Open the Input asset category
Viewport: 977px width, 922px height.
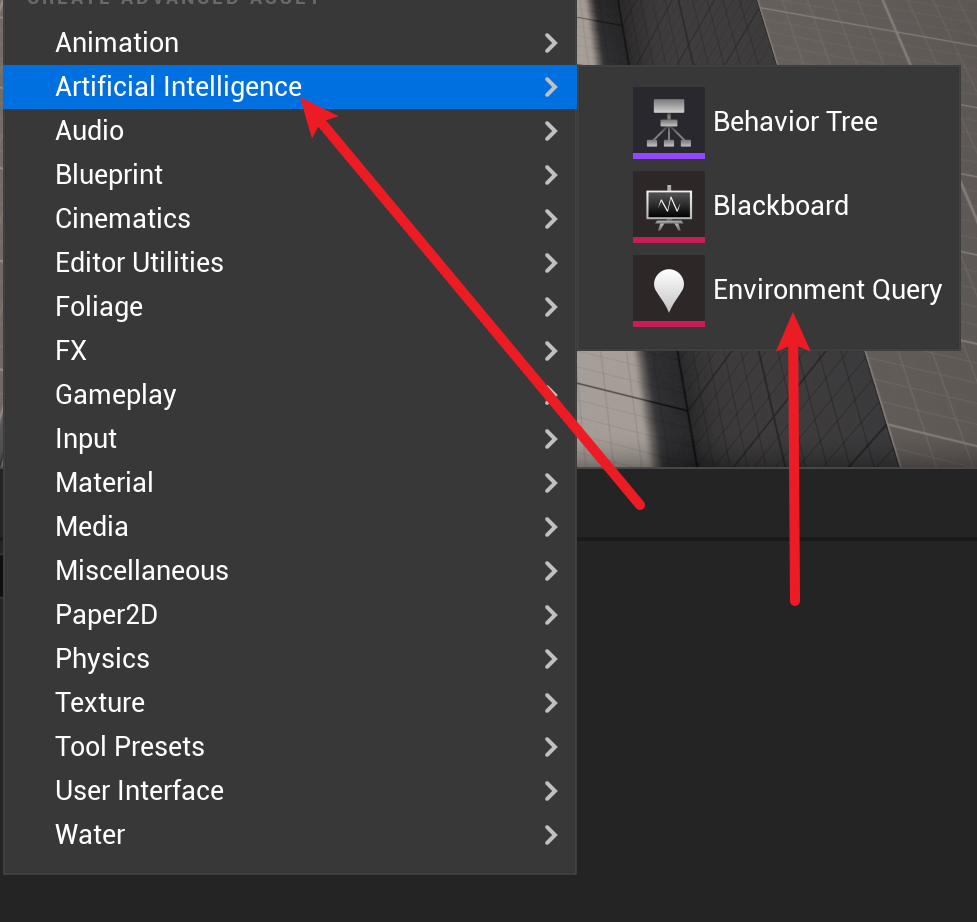tap(86, 439)
